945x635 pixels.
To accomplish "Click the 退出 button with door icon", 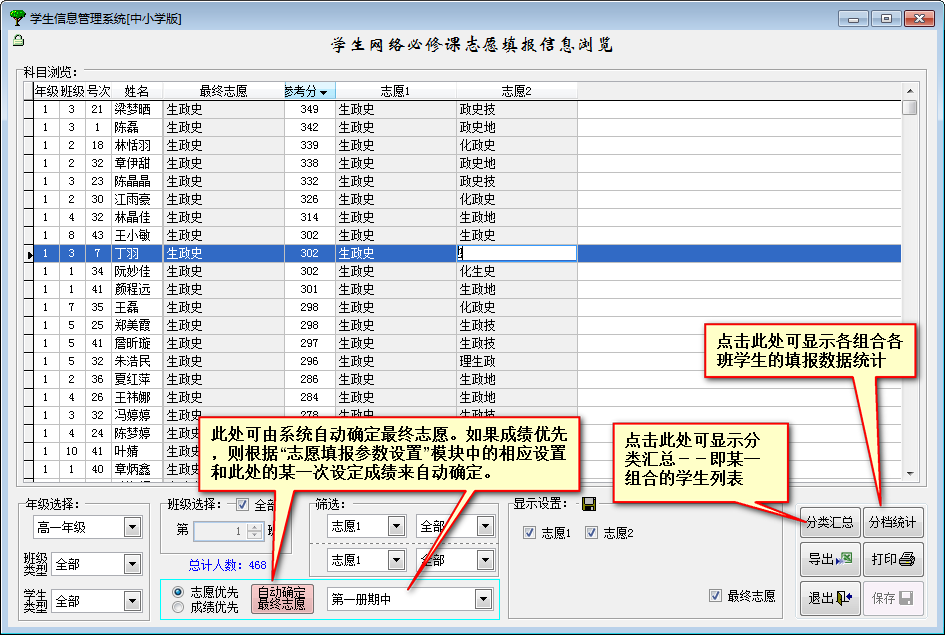I will [x=830, y=598].
